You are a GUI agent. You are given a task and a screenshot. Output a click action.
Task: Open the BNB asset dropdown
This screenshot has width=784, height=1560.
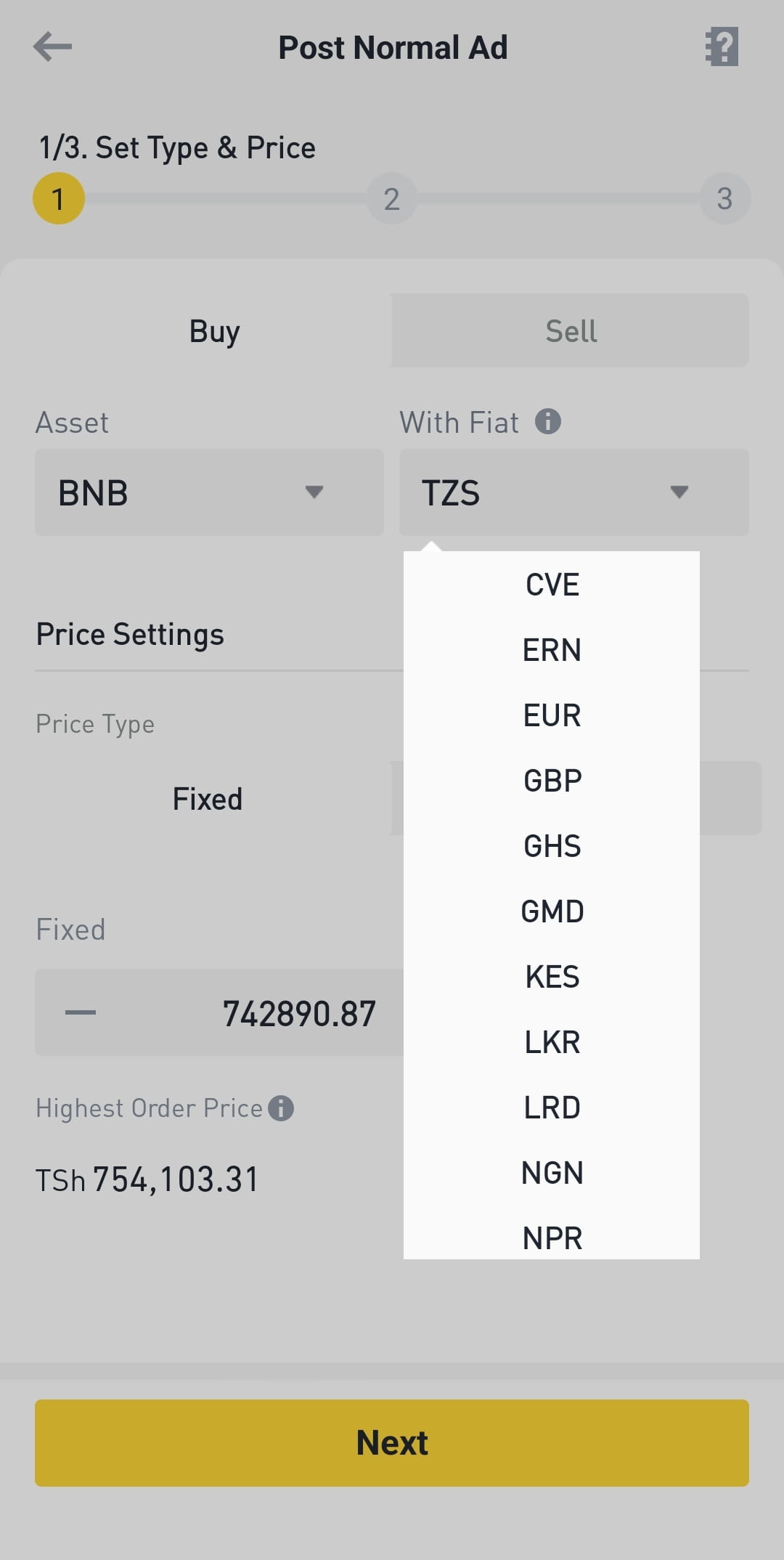pyautogui.click(x=209, y=492)
